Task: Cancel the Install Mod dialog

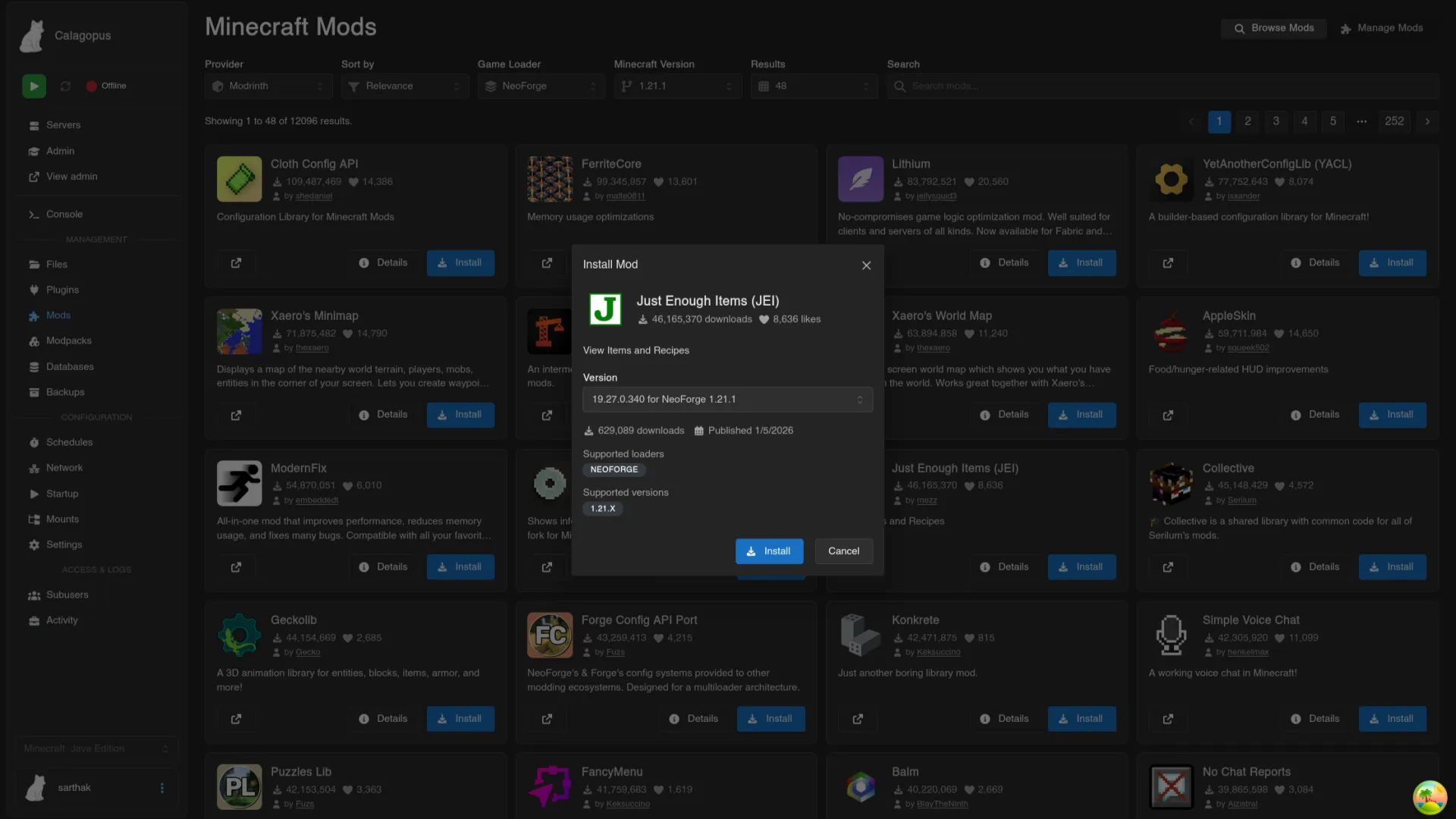Action: click(x=843, y=551)
